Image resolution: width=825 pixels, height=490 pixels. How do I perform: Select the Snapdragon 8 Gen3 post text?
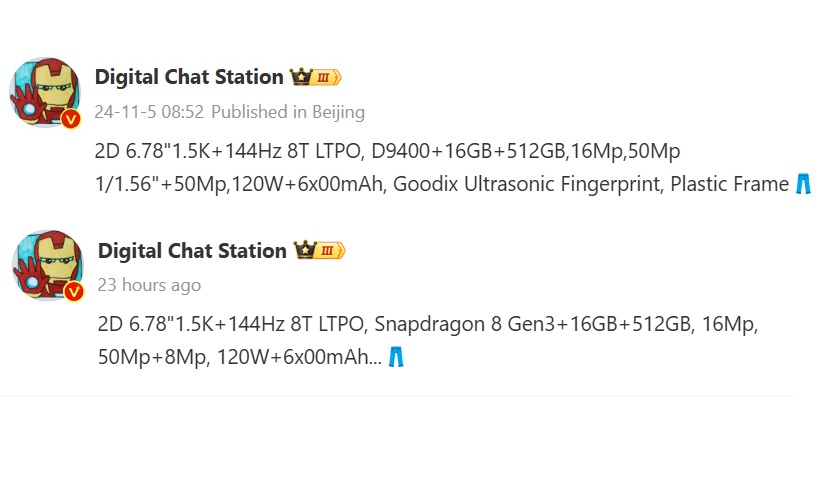point(428,341)
